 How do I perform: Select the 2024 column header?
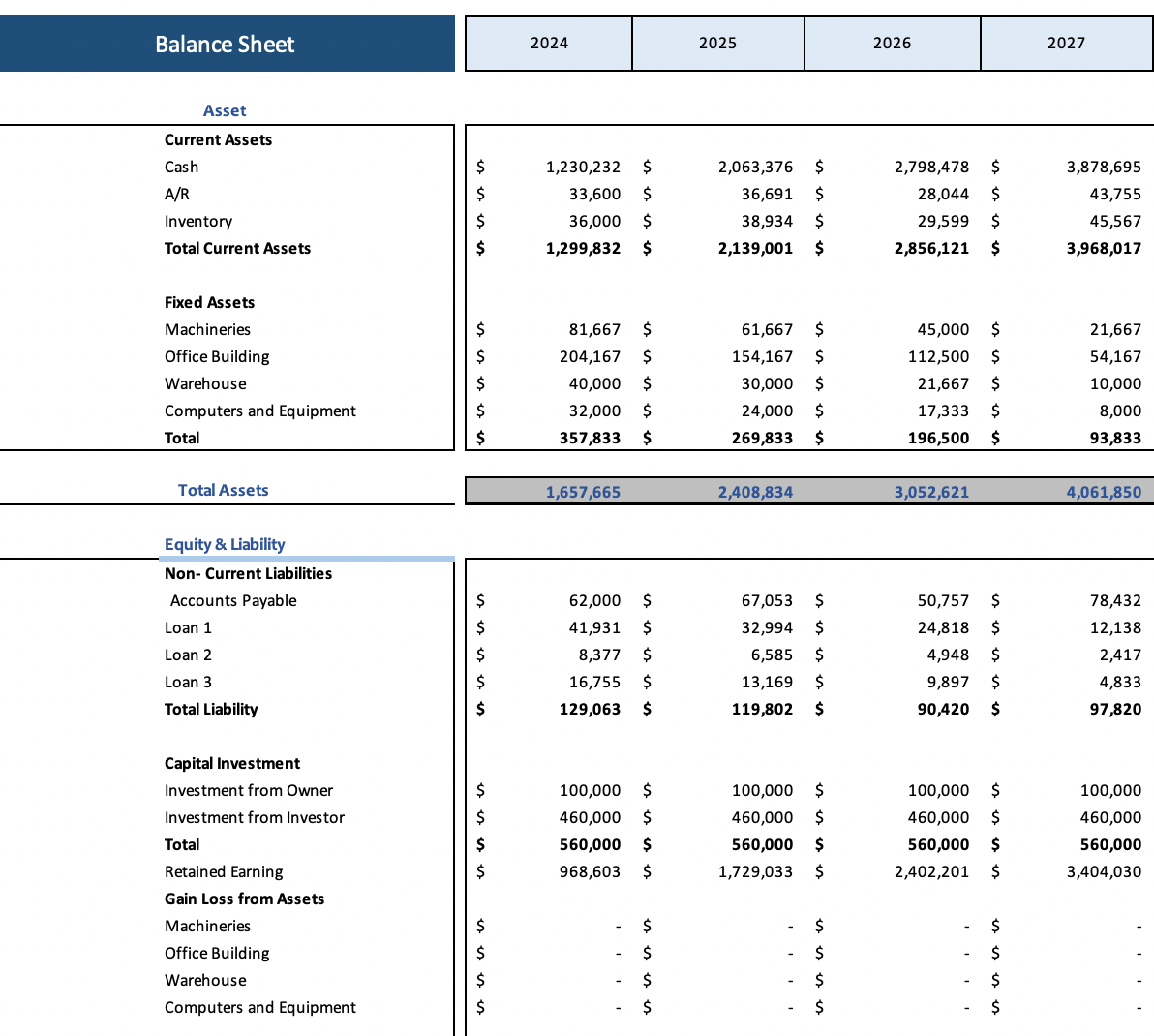[548, 43]
